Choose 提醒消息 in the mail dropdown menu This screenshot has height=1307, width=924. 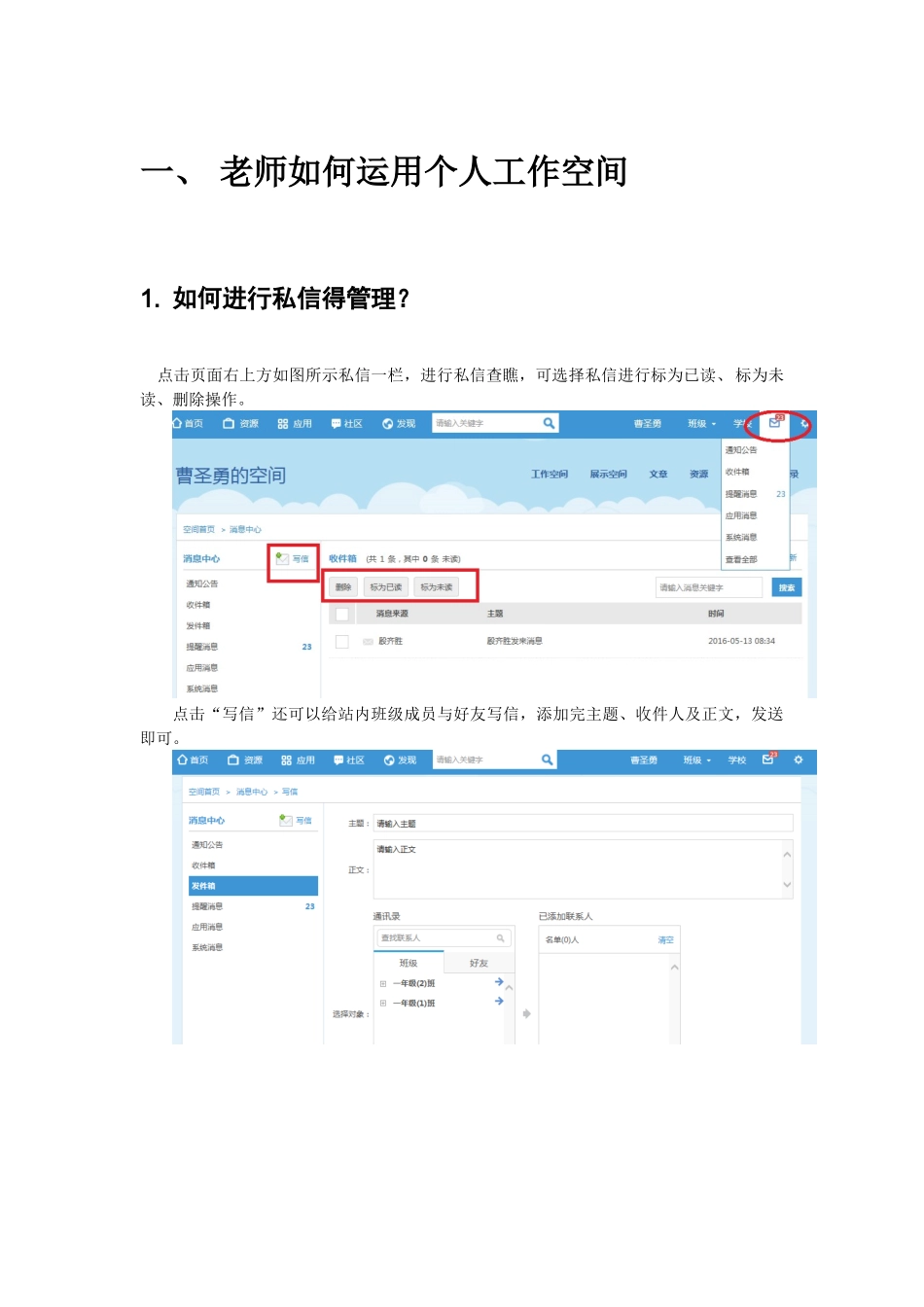pos(741,494)
